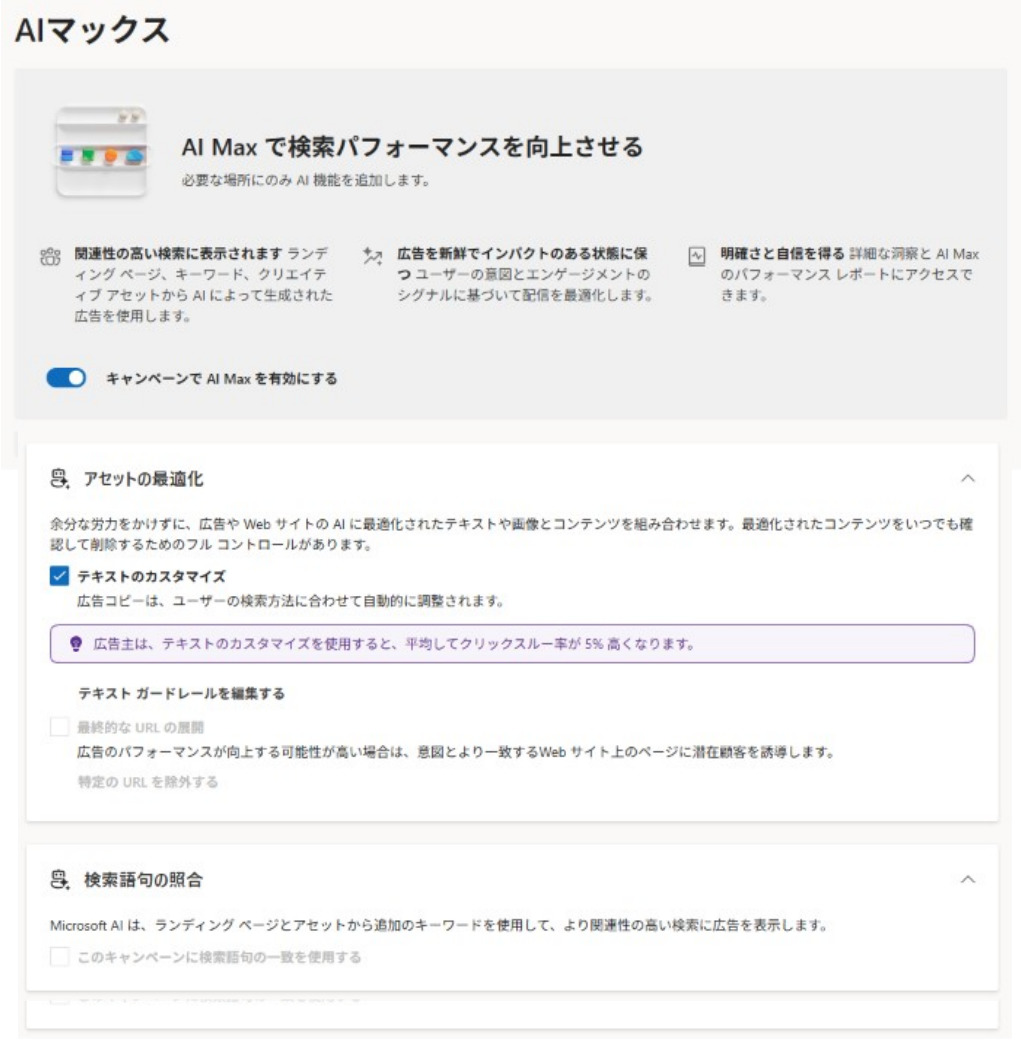1021x1047 pixels.
Task: Collapse the アセットの最適化 section chevron
Action: point(968,478)
